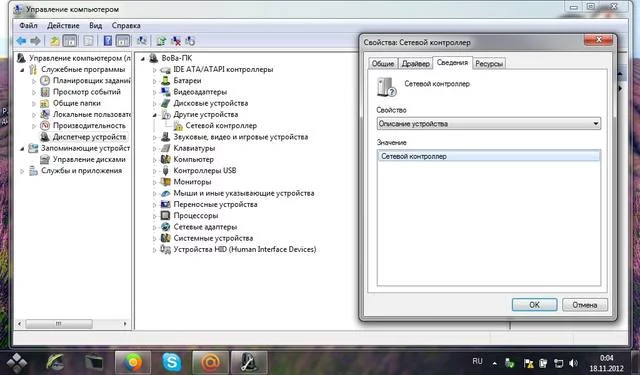Open the Свойство property dropdown
Screen dimensions: 640x375
tap(489, 124)
